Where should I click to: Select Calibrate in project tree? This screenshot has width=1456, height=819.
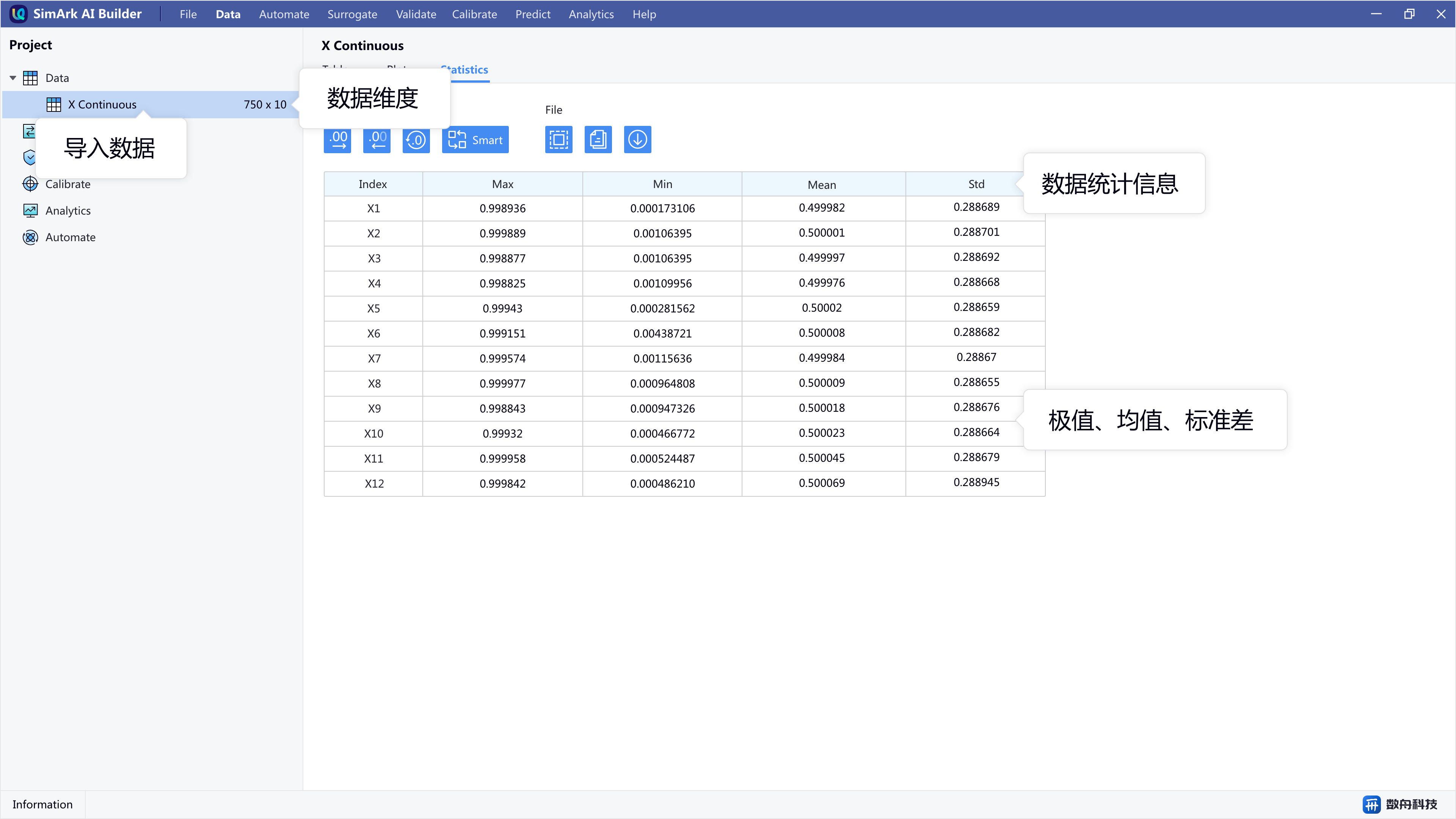coord(67,184)
